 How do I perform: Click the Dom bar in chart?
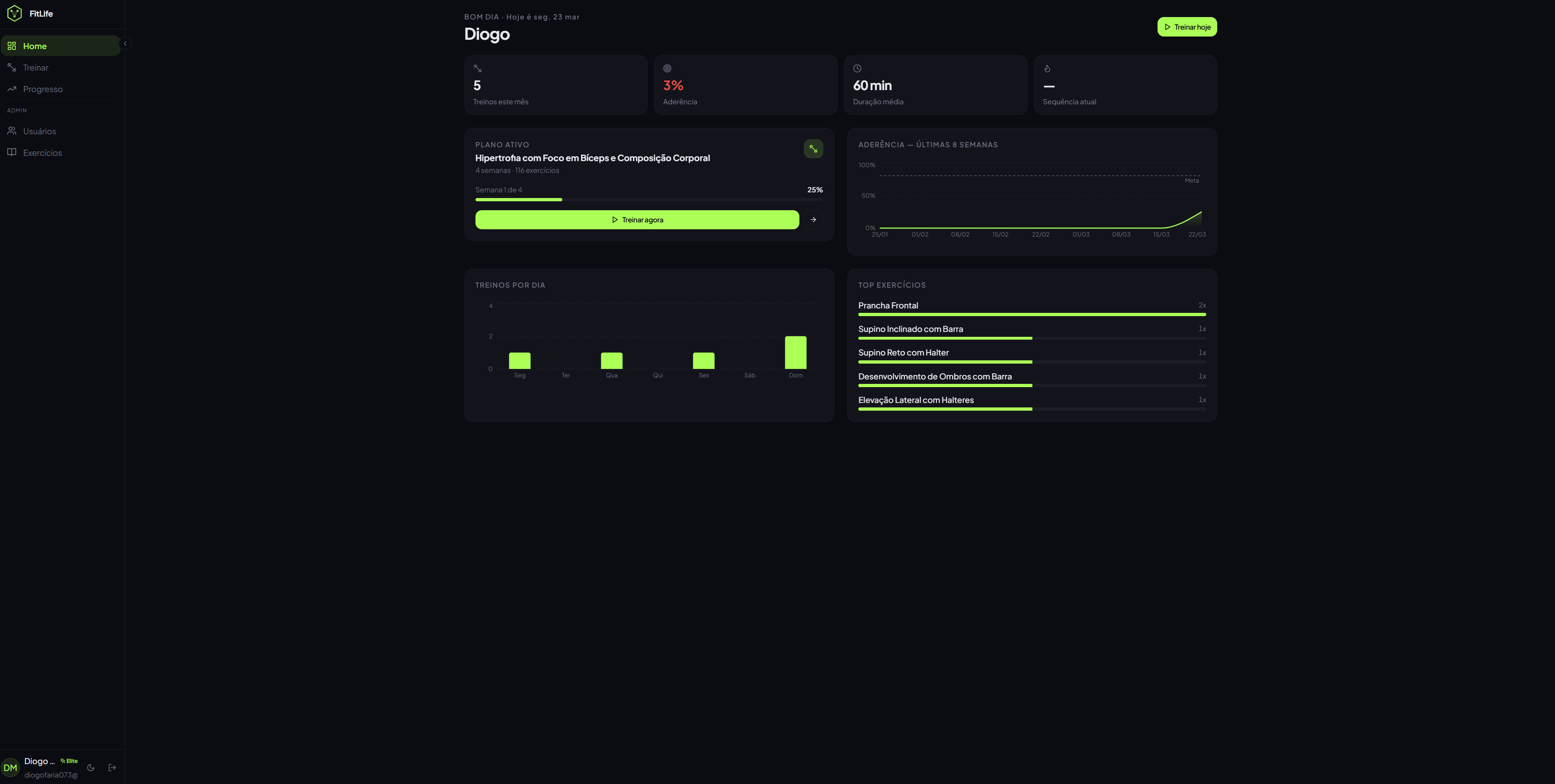coord(795,353)
